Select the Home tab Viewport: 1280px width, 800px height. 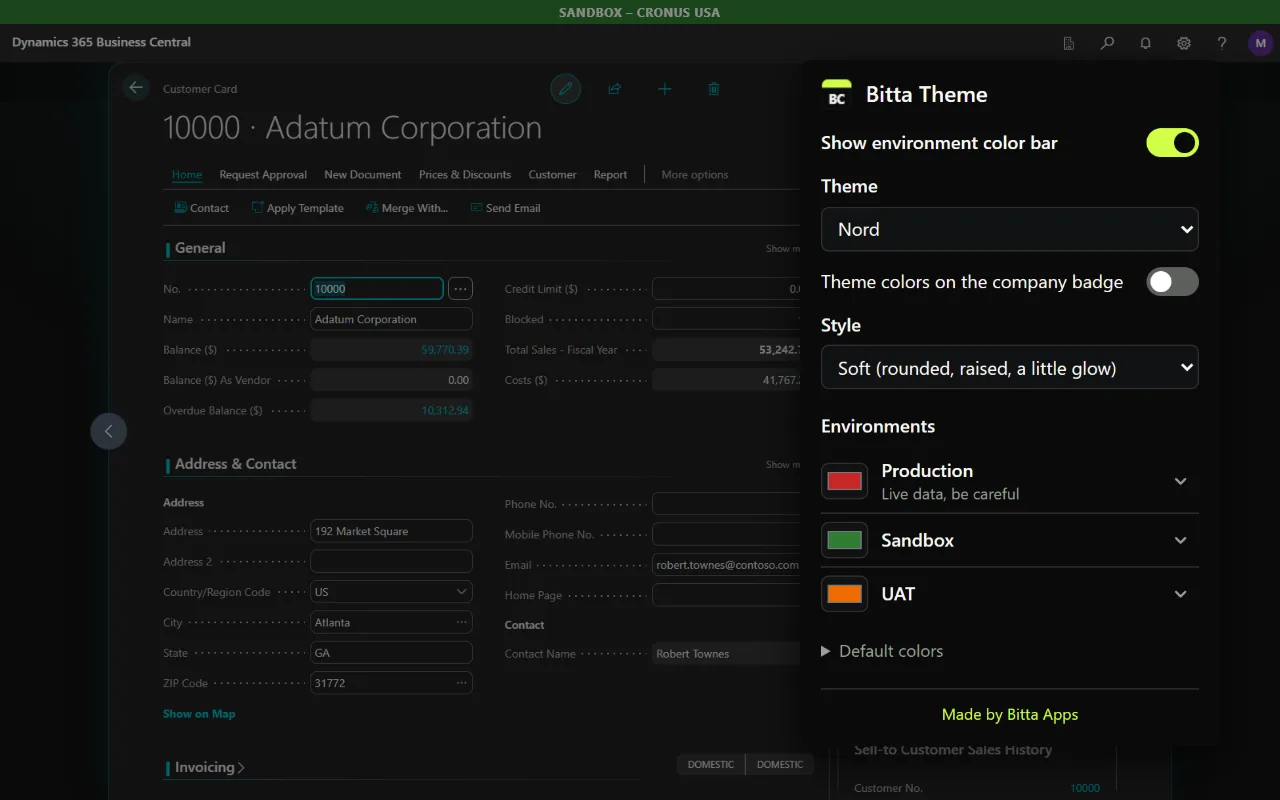coord(187,174)
